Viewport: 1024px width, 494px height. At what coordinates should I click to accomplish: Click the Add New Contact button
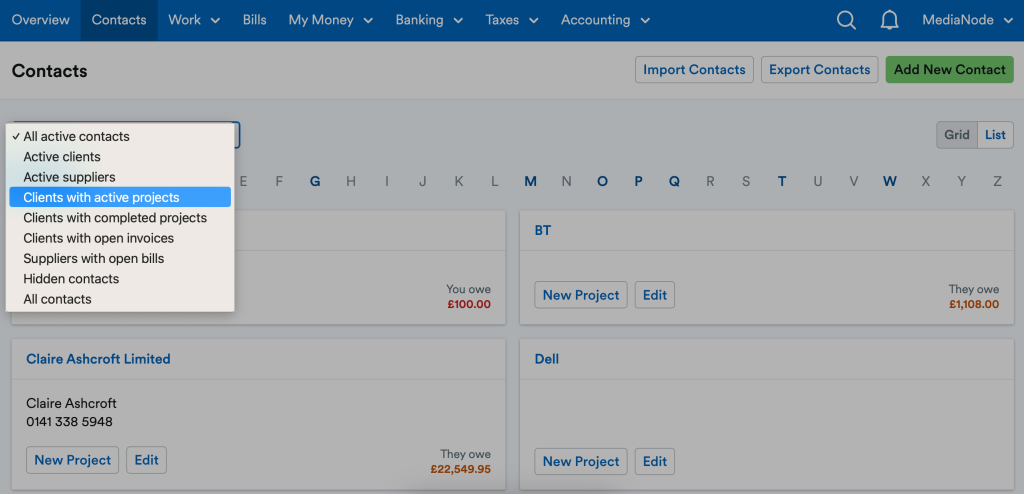tap(950, 70)
